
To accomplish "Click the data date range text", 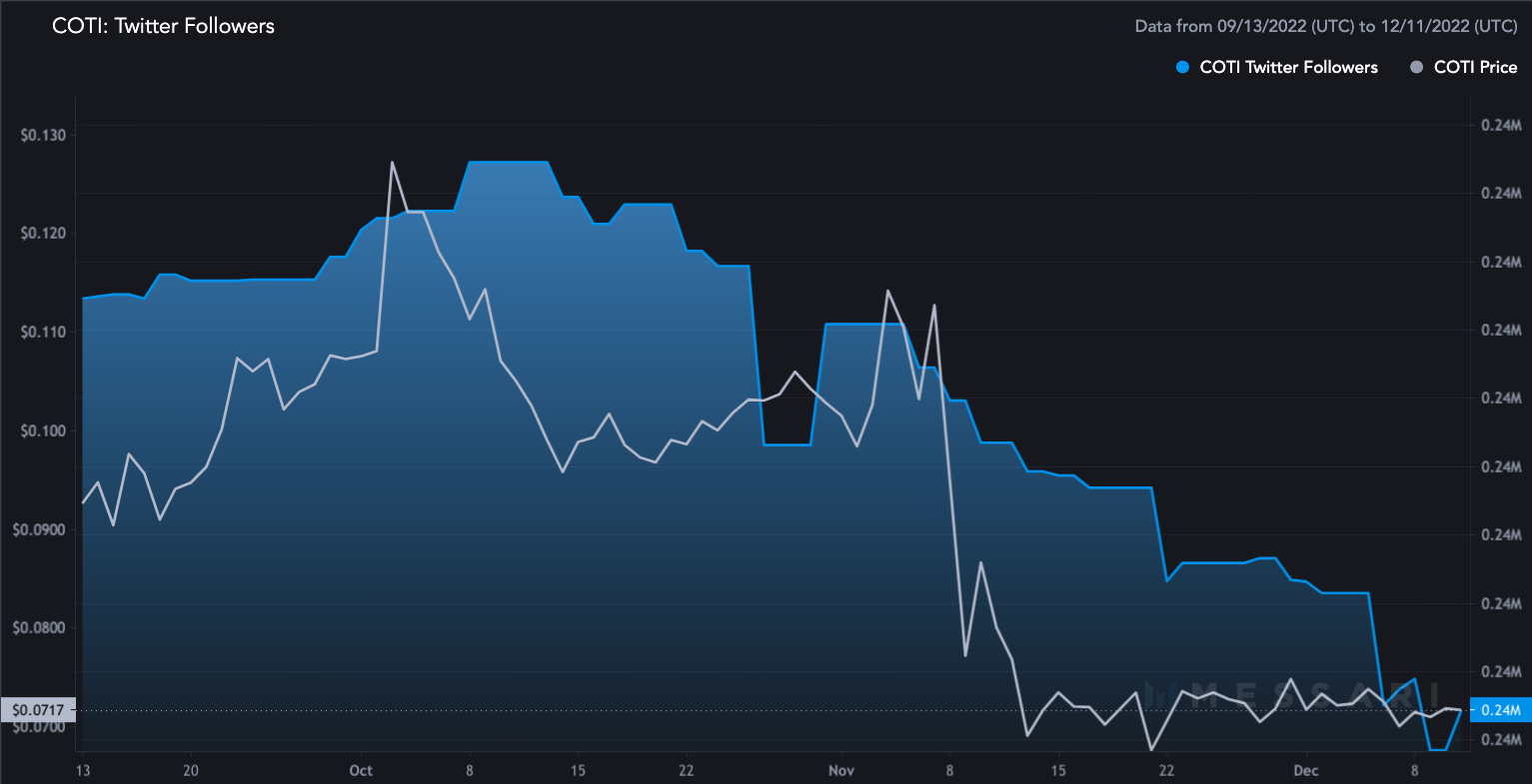I will pyautogui.click(x=1326, y=26).
